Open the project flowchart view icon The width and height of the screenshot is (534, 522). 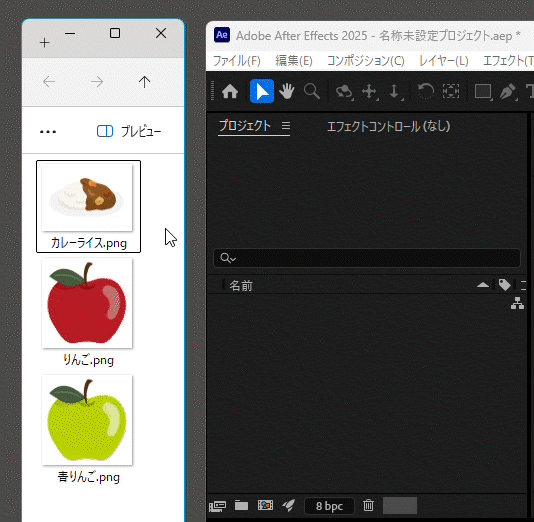click(517, 303)
